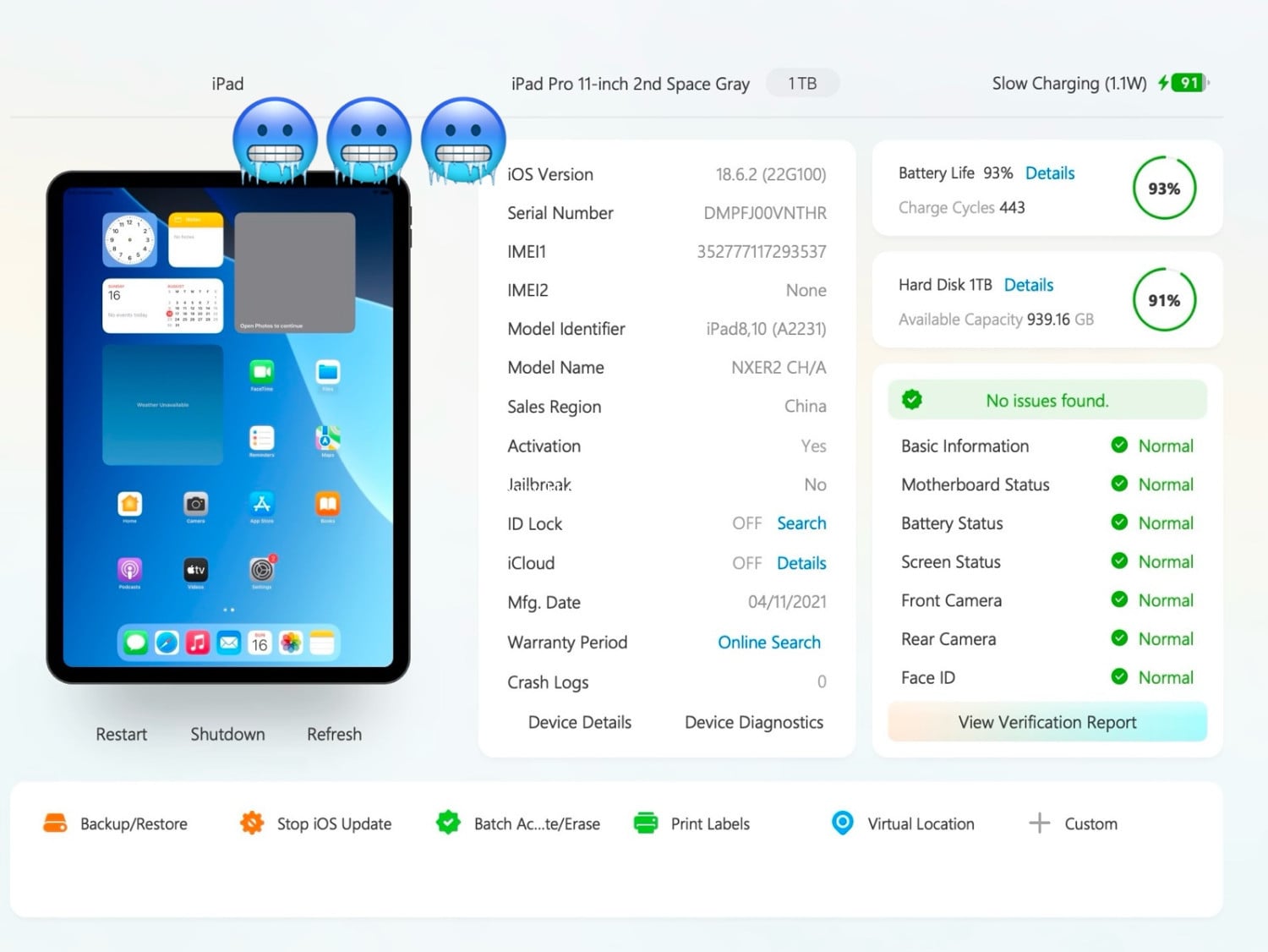Screen dimensions: 1268x952
Task: Click serial number DMPFJ00VNTHR
Action: tap(765, 213)
